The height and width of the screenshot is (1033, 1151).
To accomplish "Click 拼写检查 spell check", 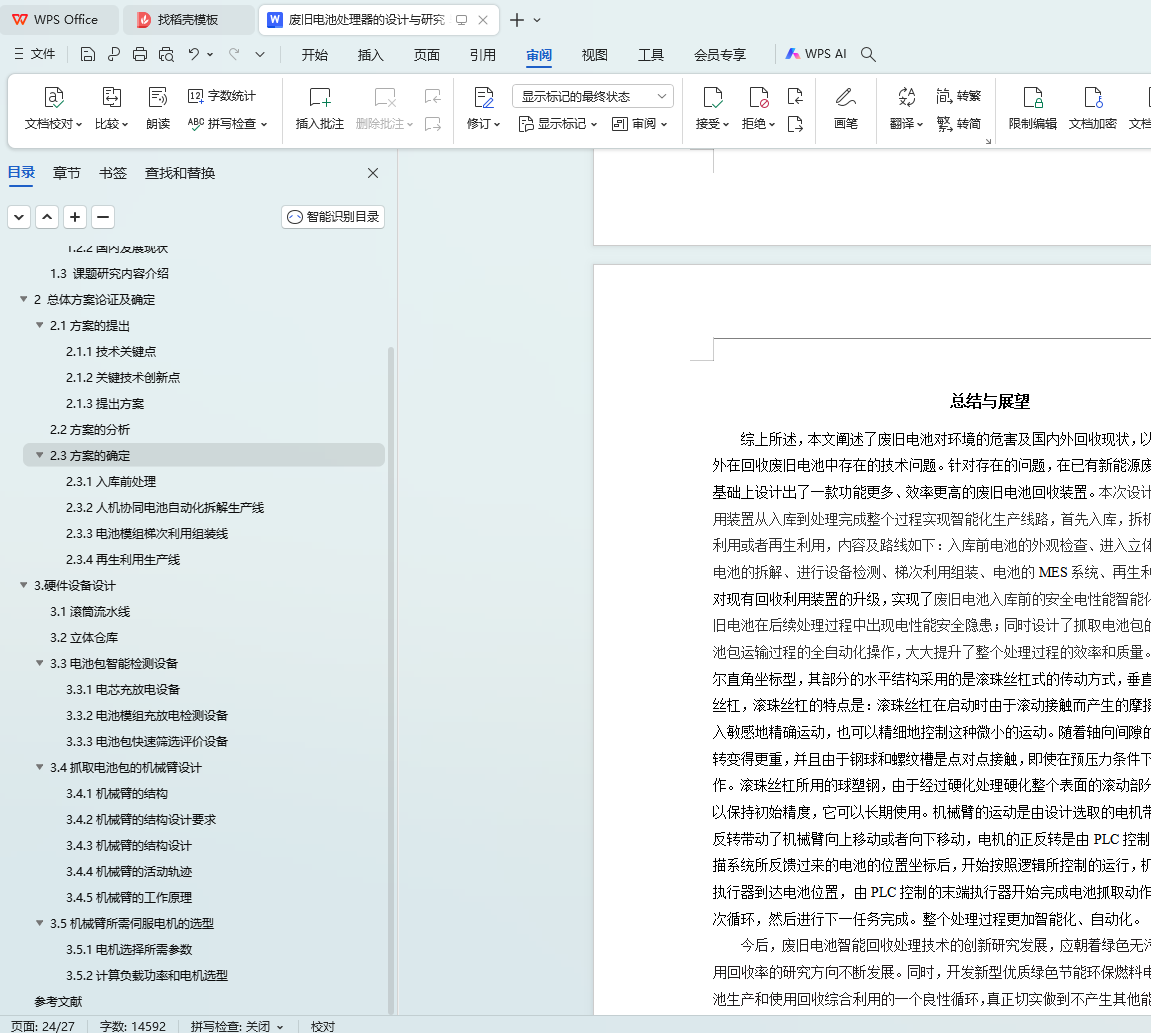I will pyautogui.click(x=227, y=123).
